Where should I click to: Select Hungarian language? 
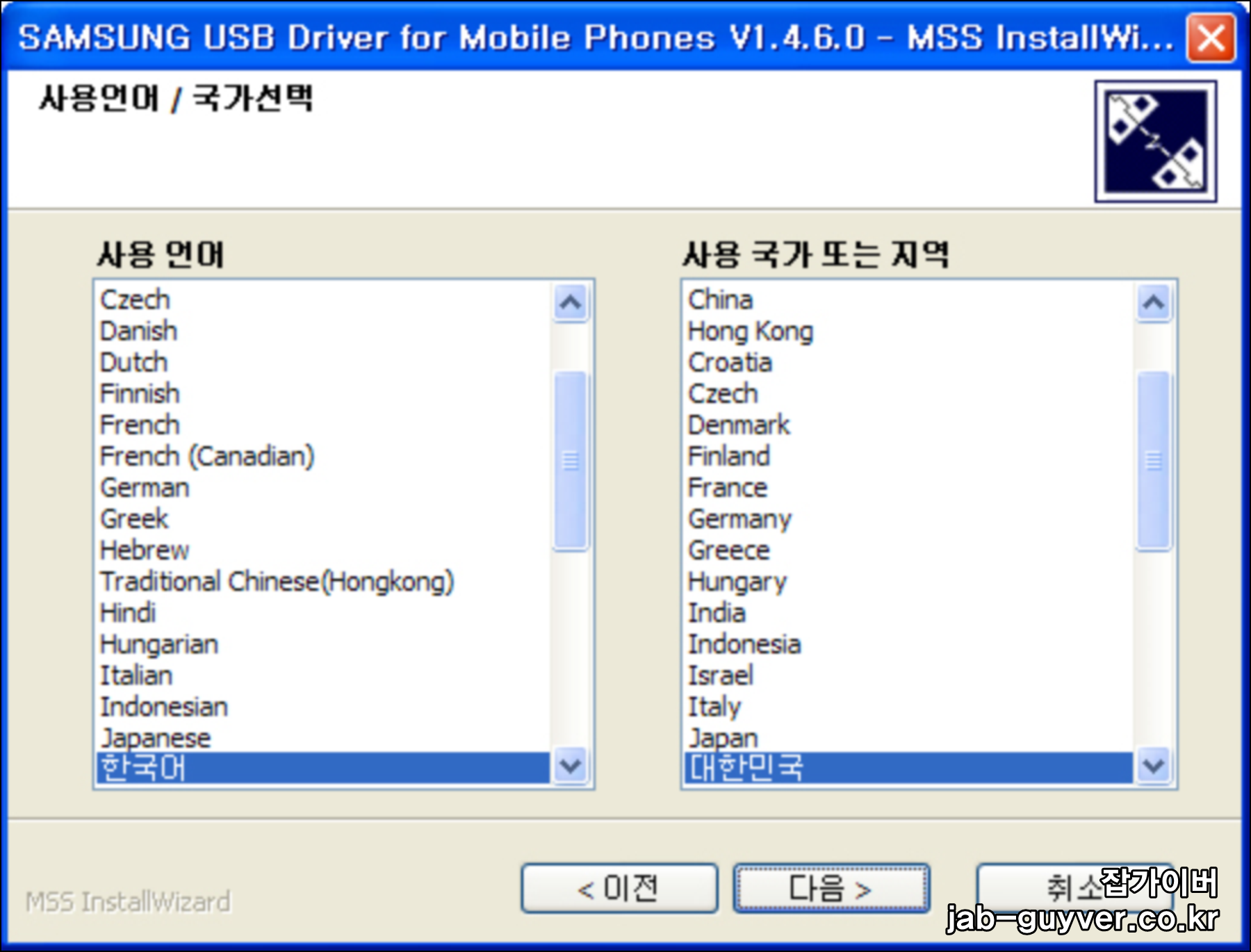click(324, 644)
